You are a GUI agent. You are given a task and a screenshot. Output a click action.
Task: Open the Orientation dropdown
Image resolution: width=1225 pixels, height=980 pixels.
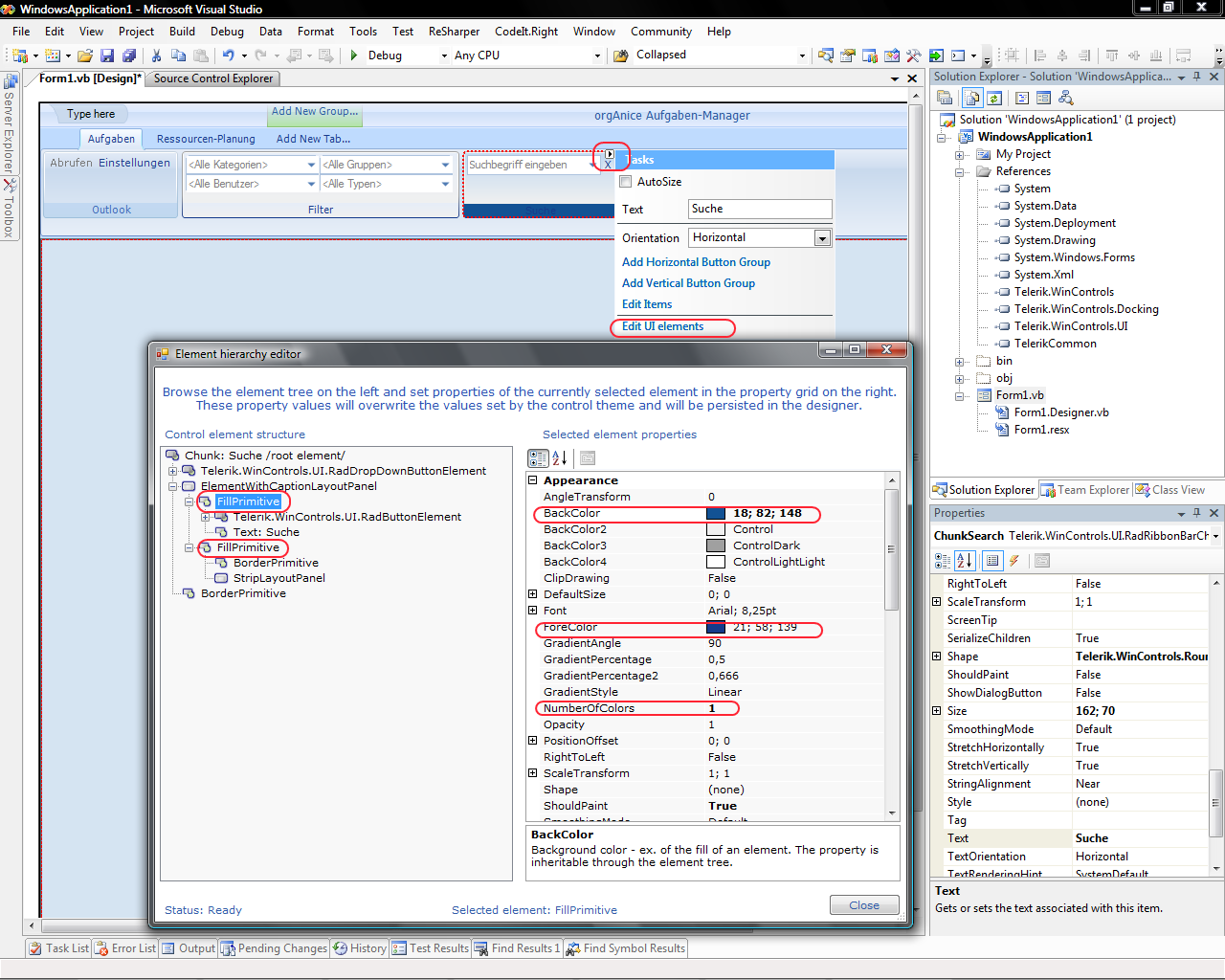pyautogui.click(x=822, y=238)
